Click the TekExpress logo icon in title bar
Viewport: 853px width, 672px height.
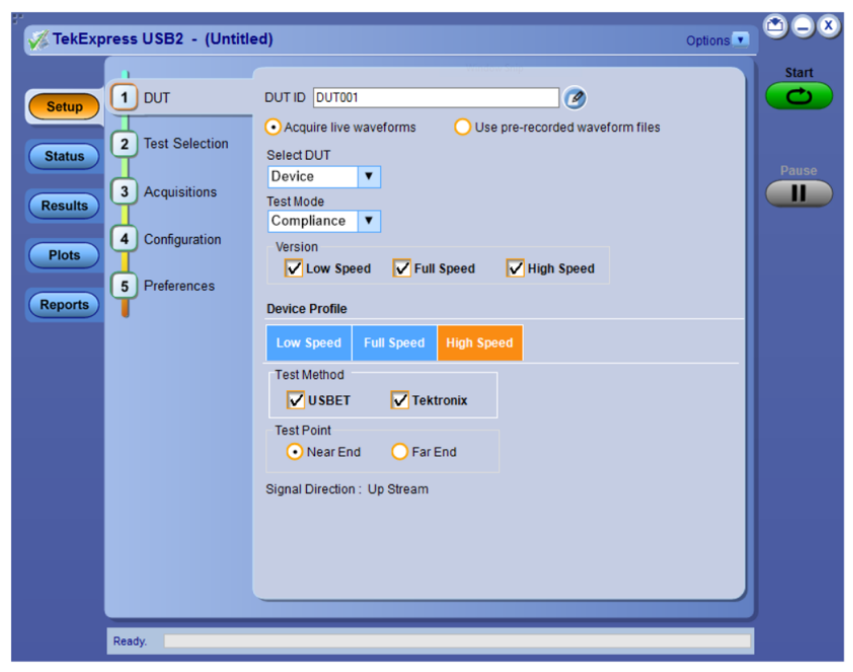pyautogui.click(x=39, y=40)
